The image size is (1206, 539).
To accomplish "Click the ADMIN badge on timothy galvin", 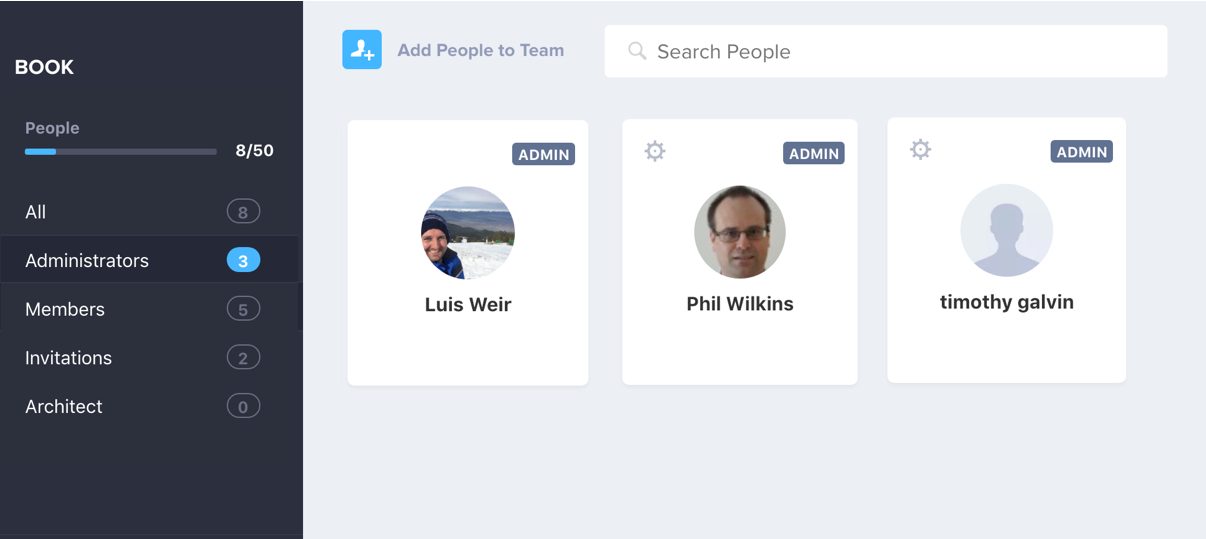I will [1082, 151].
